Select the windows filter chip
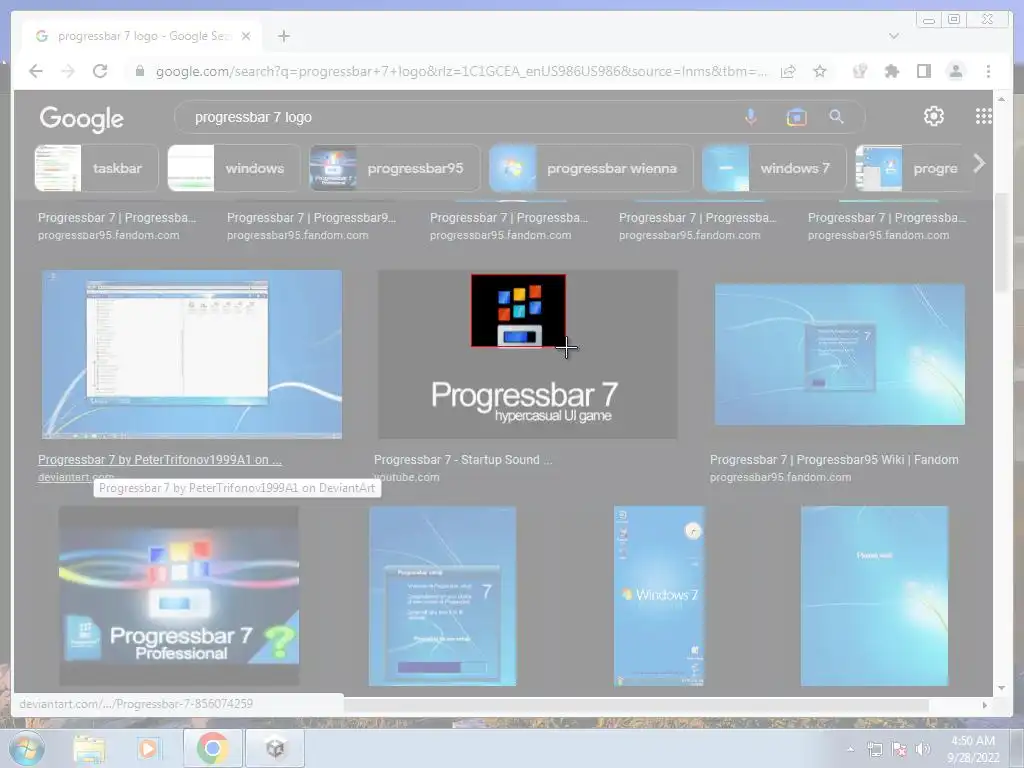 point(234,168)
